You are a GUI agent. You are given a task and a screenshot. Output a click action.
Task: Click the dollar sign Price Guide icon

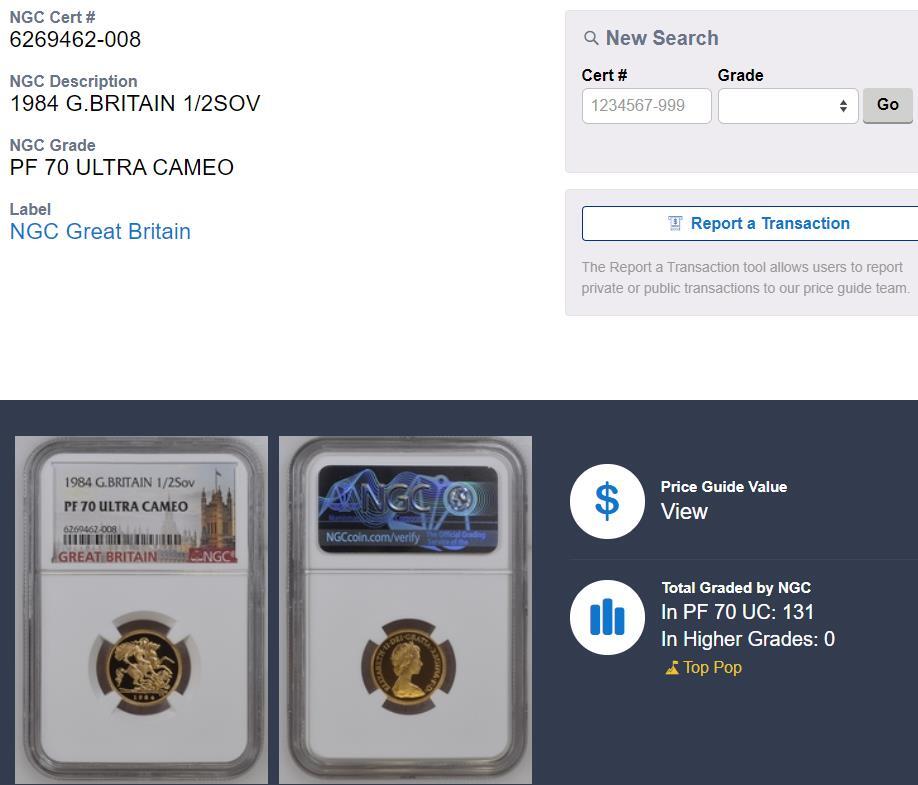[607, 501]
